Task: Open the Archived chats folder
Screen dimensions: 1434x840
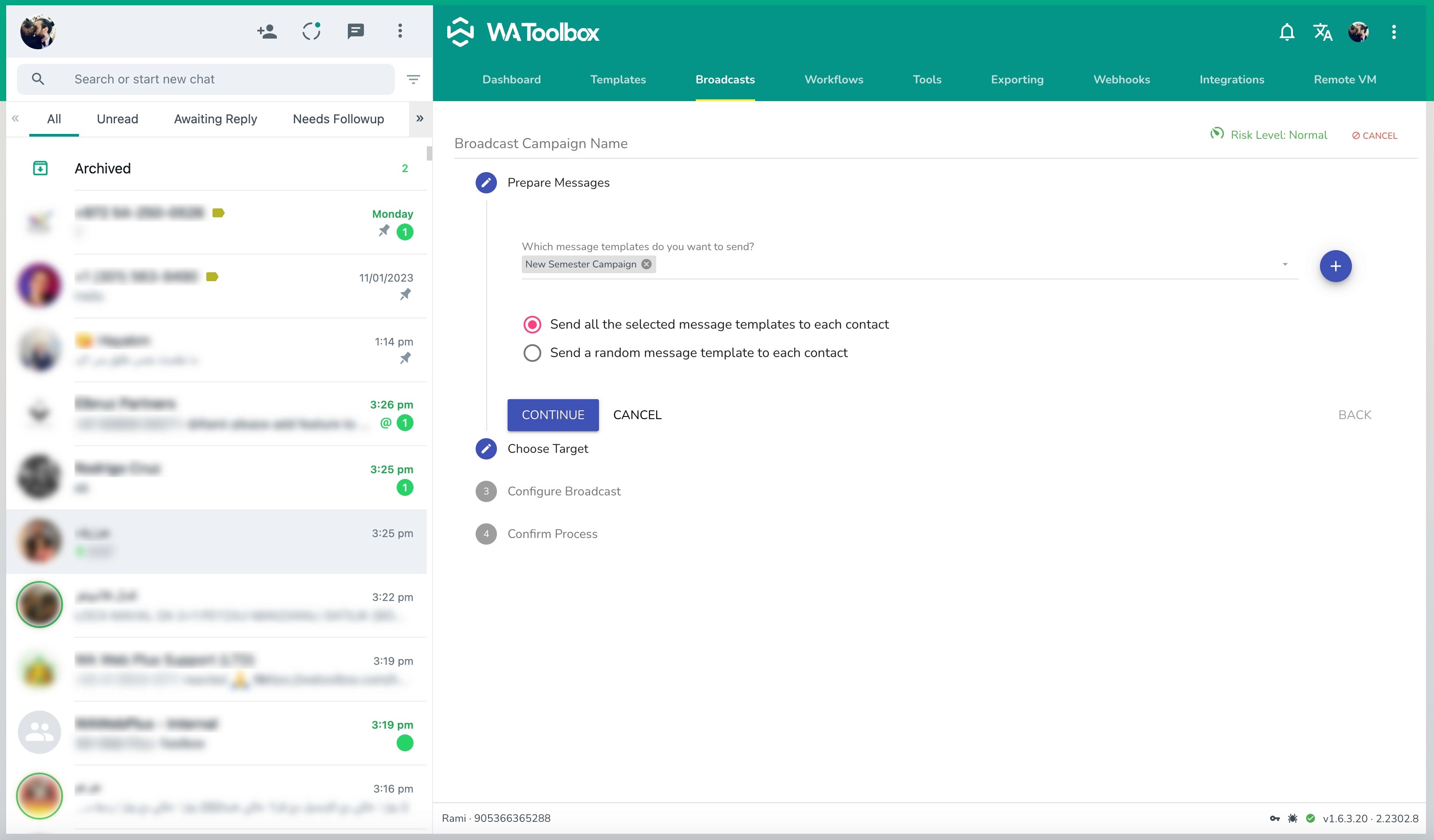Action: pyautogui.click(x=102, y=169)
